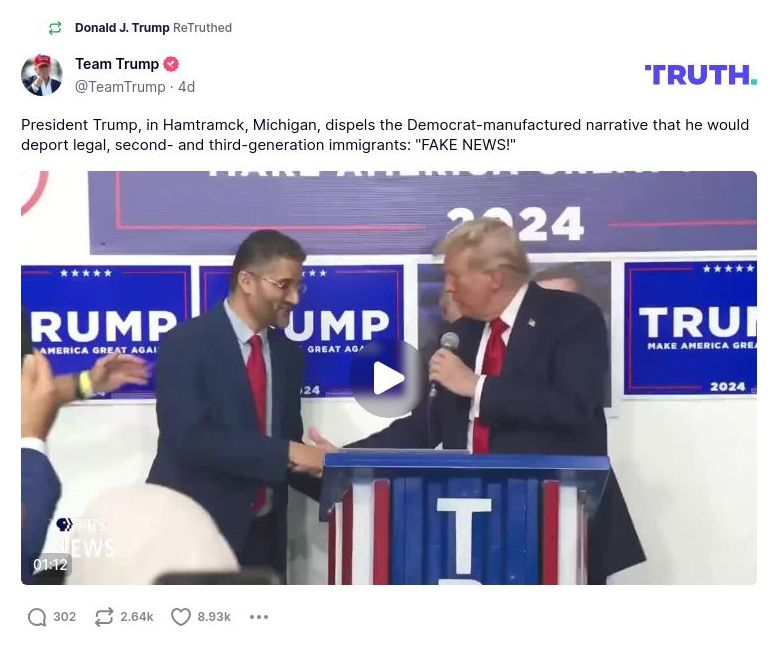Click the green ReTruthed arrows icon at top

(55, 28)
